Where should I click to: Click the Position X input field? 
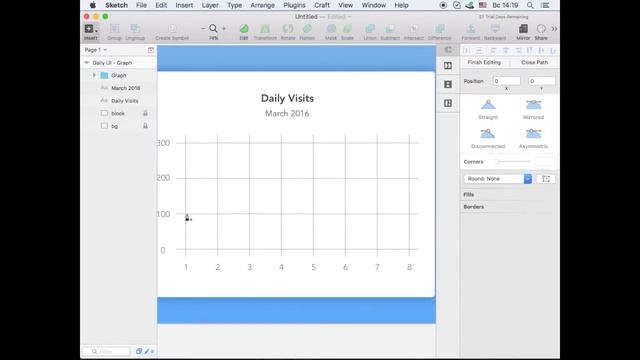(506, 81)
